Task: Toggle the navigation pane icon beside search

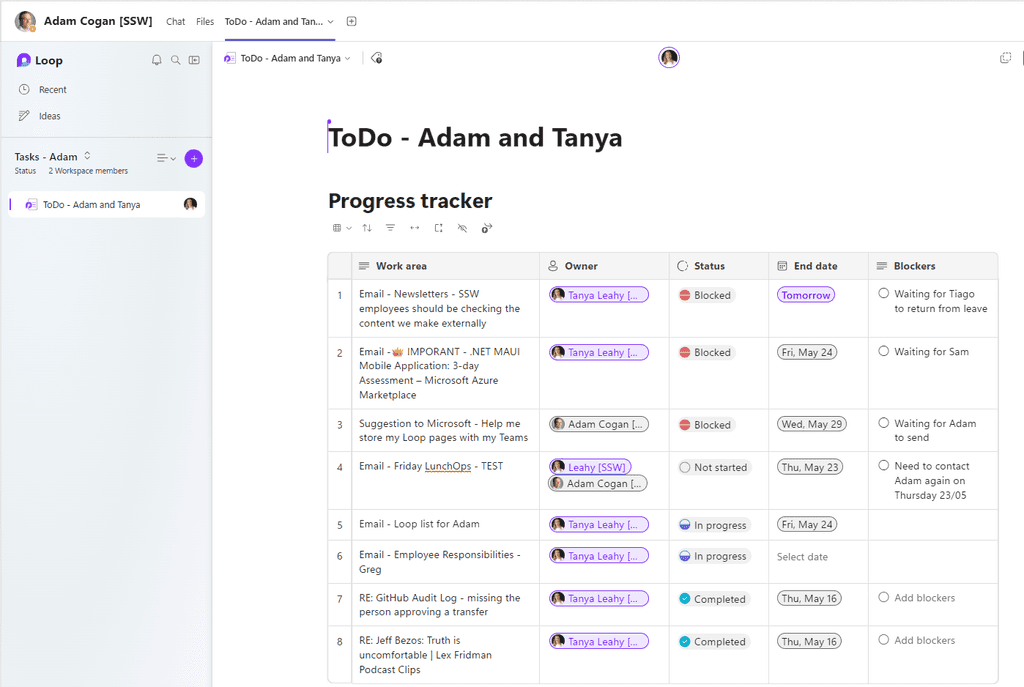Action: tap(193, 60)
